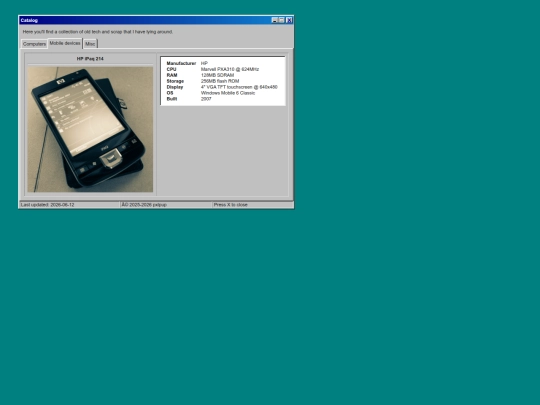Click the Storage value '256MB flash ROM'
The height and width of the screenshot is (405, 540).
pos(220,81)
